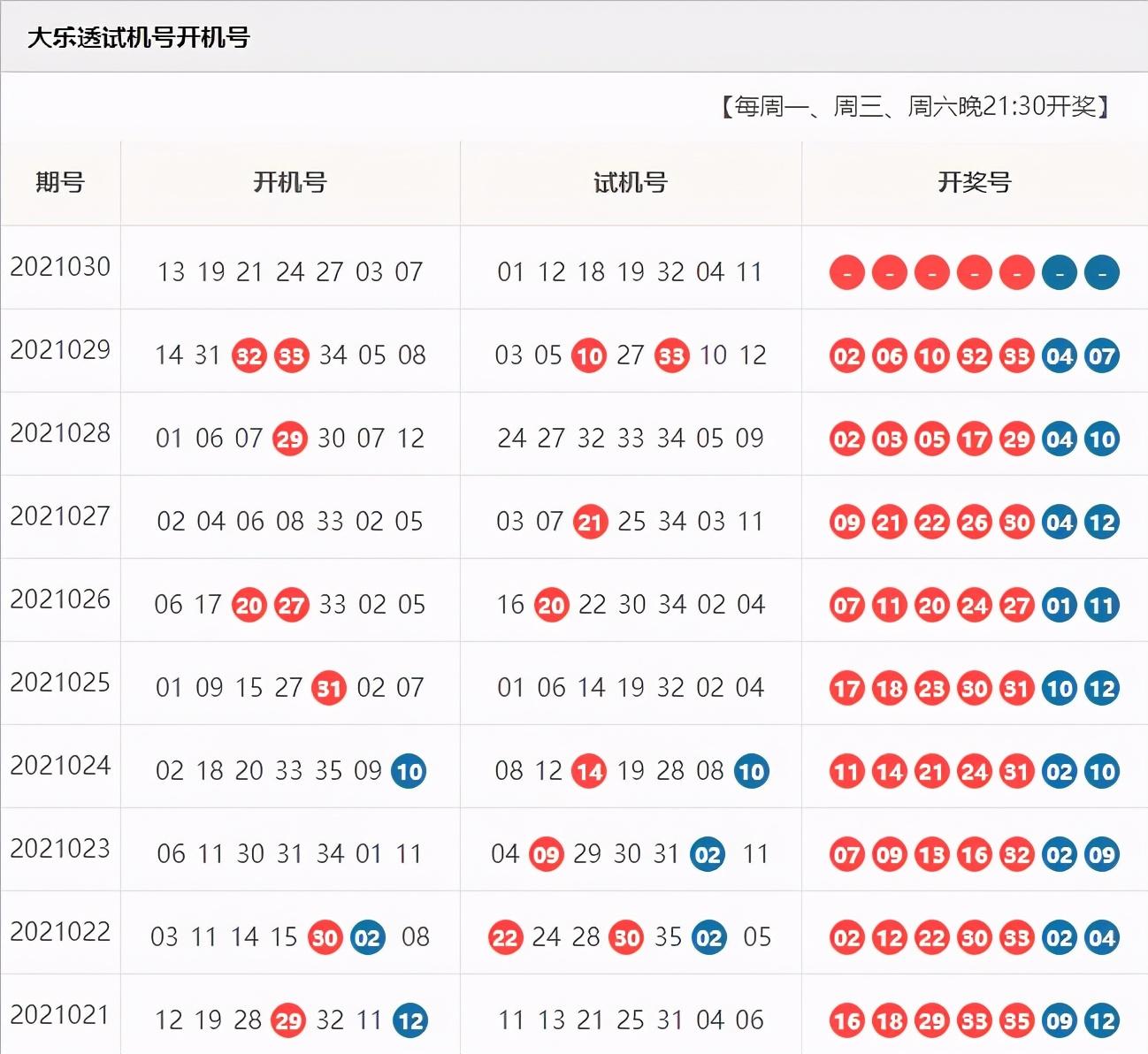Click first red placeholder ball in row 2021030
Viewport: 1148px width, 1054px height.
point(847,273)
